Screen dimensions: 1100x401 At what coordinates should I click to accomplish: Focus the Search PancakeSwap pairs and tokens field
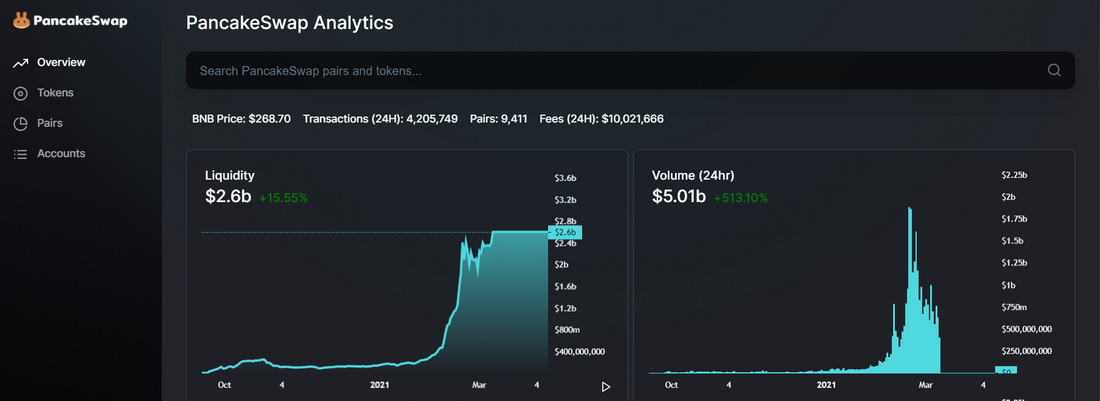(x=630, y=70)
